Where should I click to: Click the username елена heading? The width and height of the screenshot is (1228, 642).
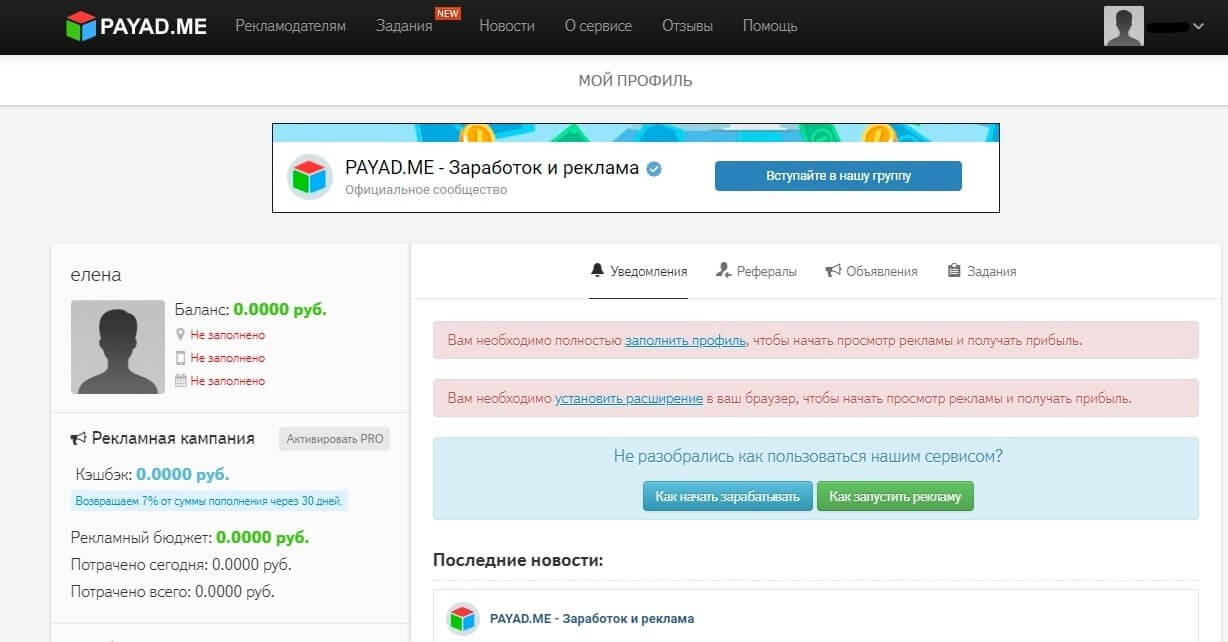click(x=96, y=275)
